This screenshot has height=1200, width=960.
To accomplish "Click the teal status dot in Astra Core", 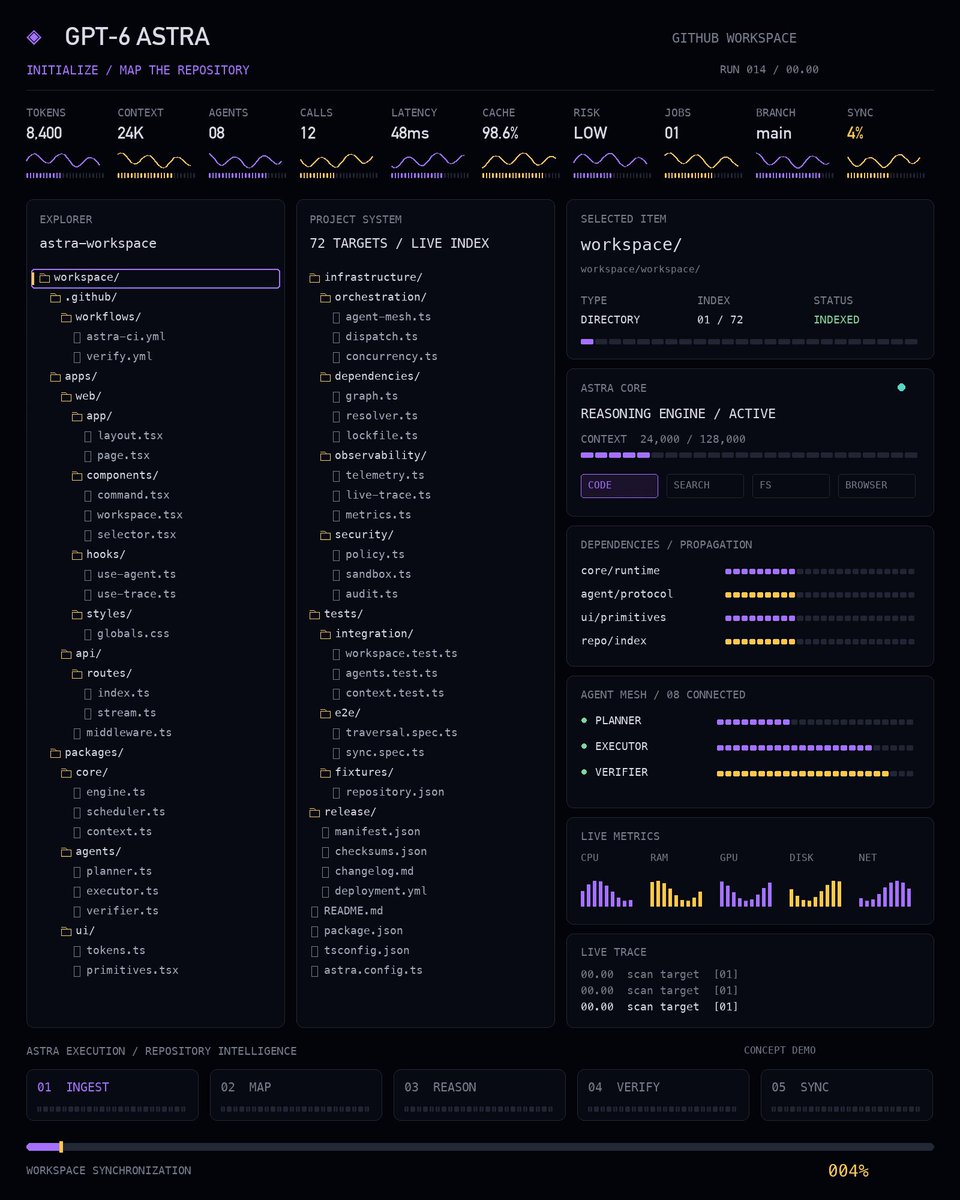I will point(901,387).
